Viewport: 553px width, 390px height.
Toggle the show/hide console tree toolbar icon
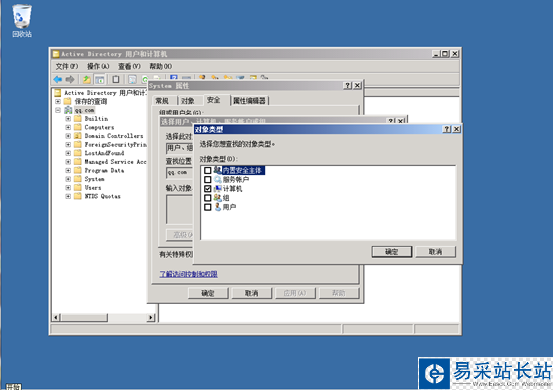pos(100,79)
